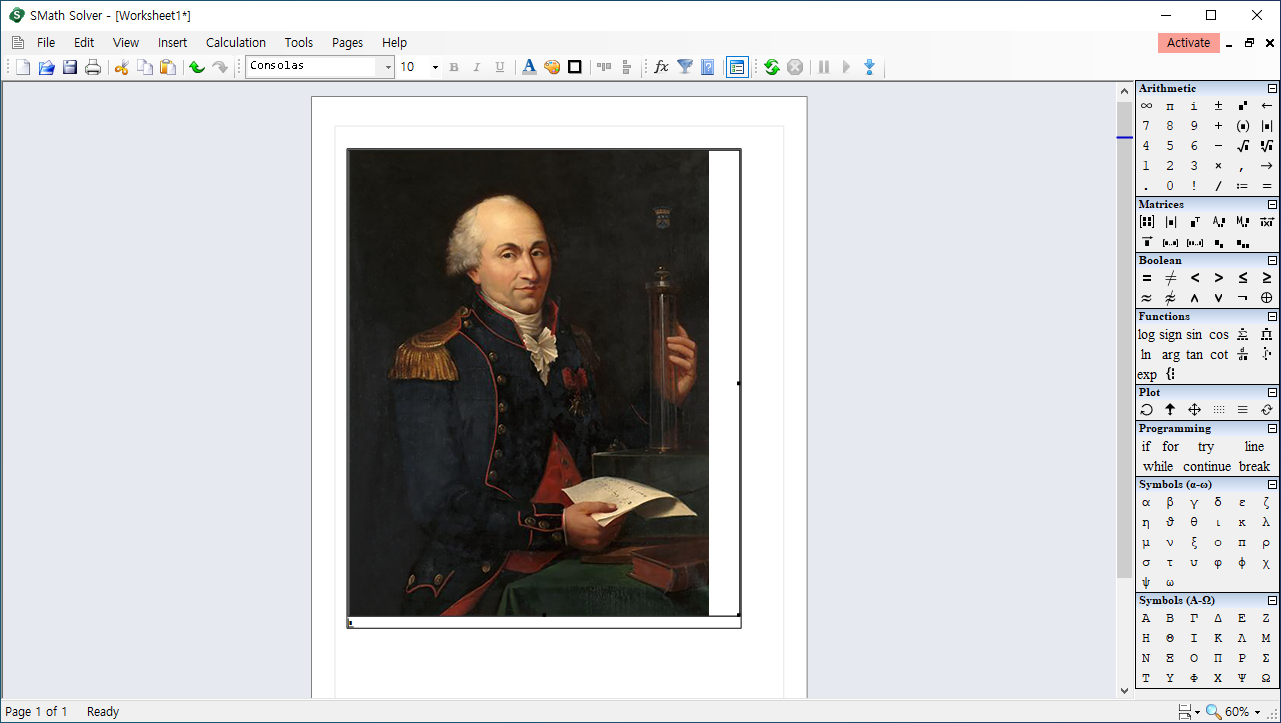Open the font size dropdown

[435, 67]
